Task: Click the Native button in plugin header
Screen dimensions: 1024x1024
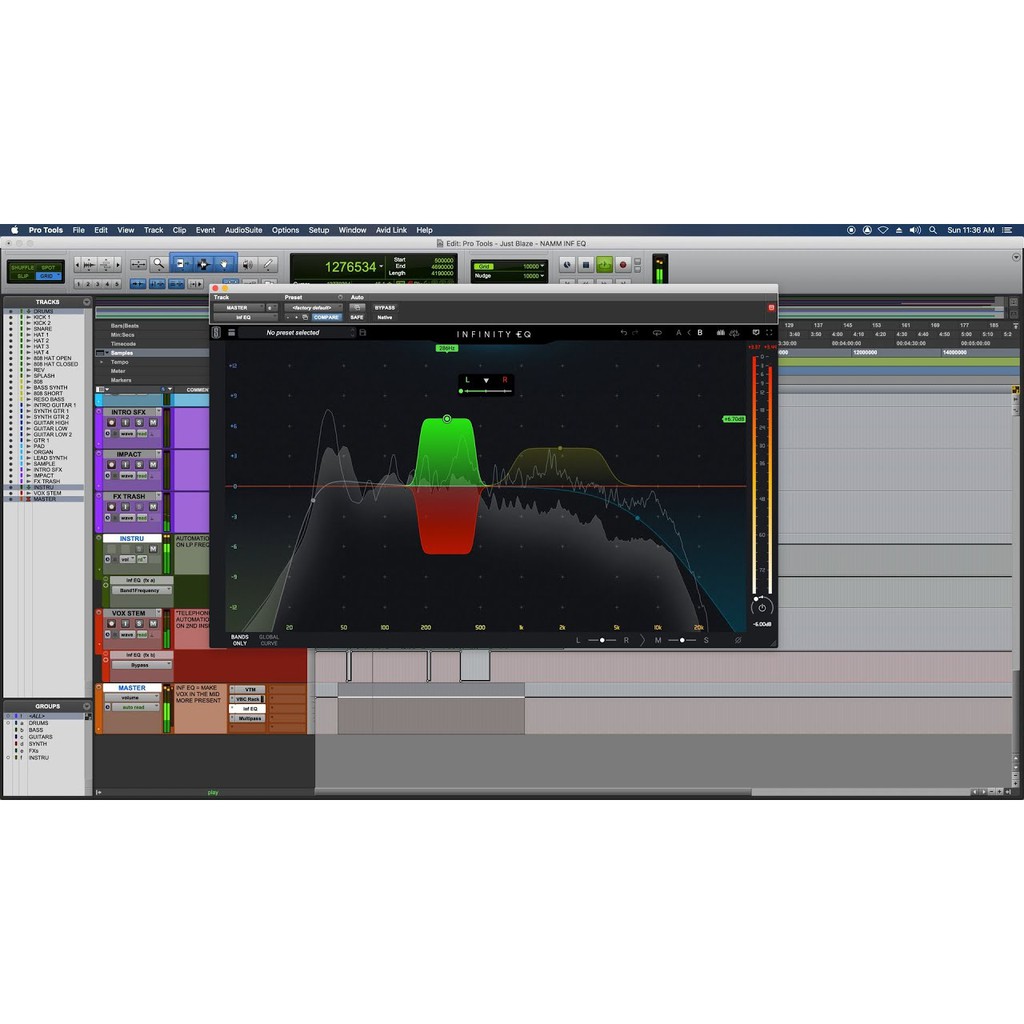Action: 385,317
